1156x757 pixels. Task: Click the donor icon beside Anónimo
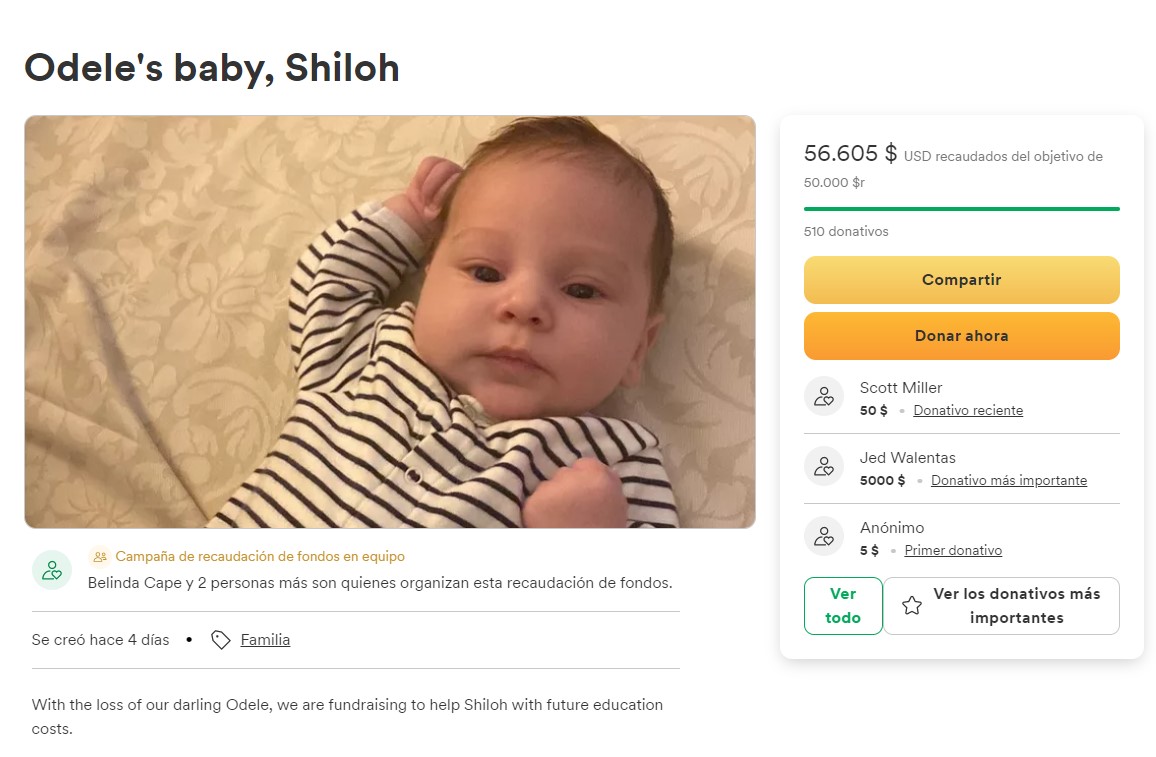(824, 536)
